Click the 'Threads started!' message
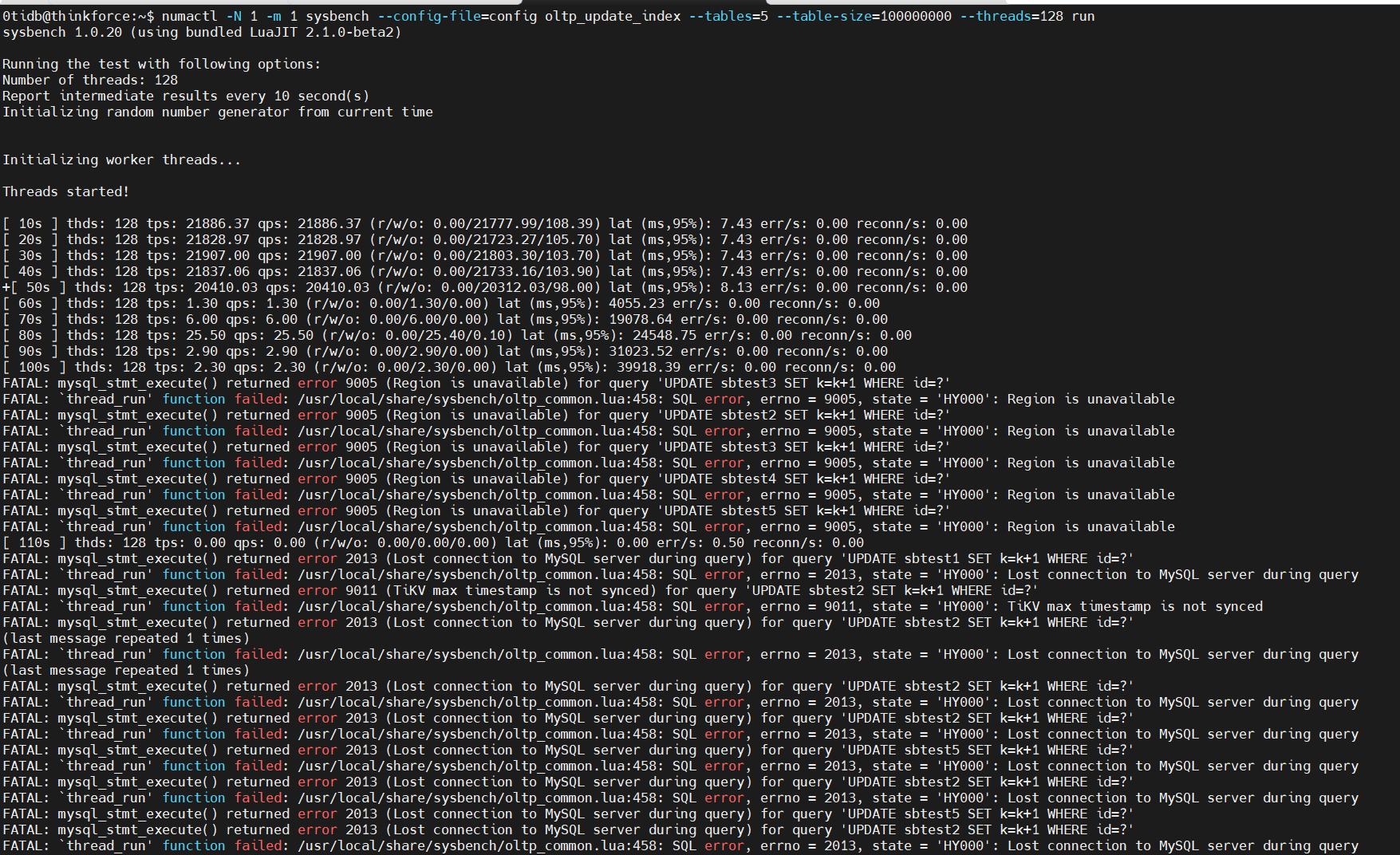This screenshot has height=855, width=1400. pos(66,191)
